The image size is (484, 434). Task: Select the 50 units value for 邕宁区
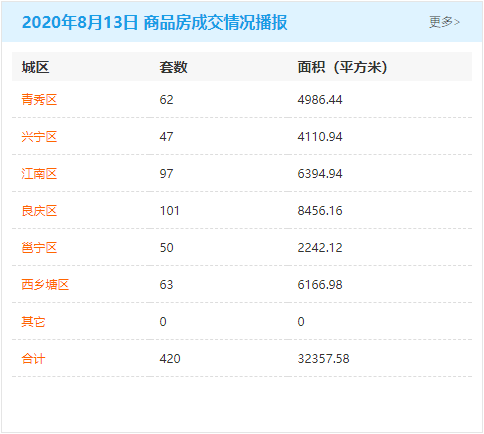tap(166, 248)
